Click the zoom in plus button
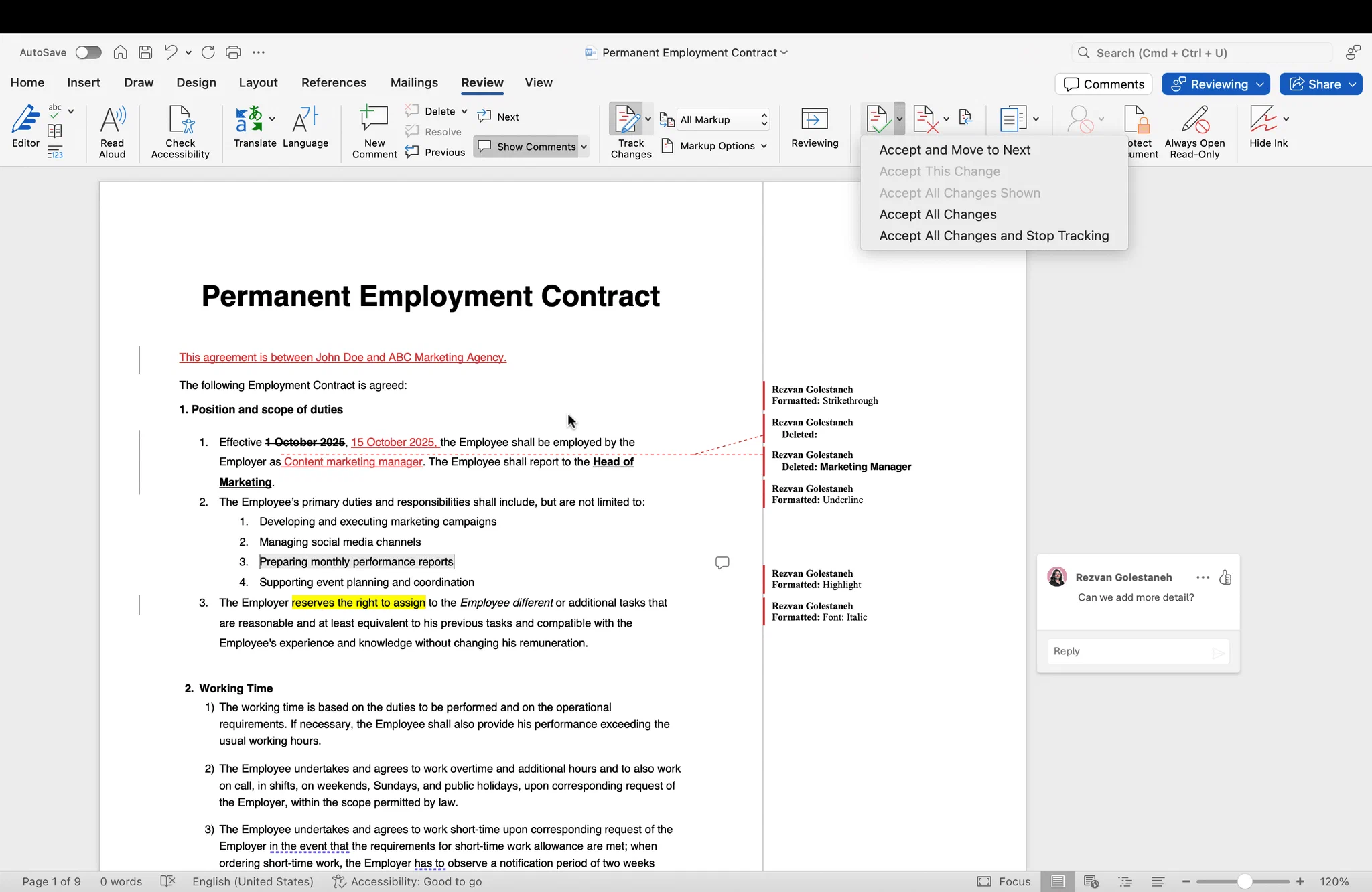Image resolution: width=1372 pixels, height=892 pixels. (x=1300, y=881)
